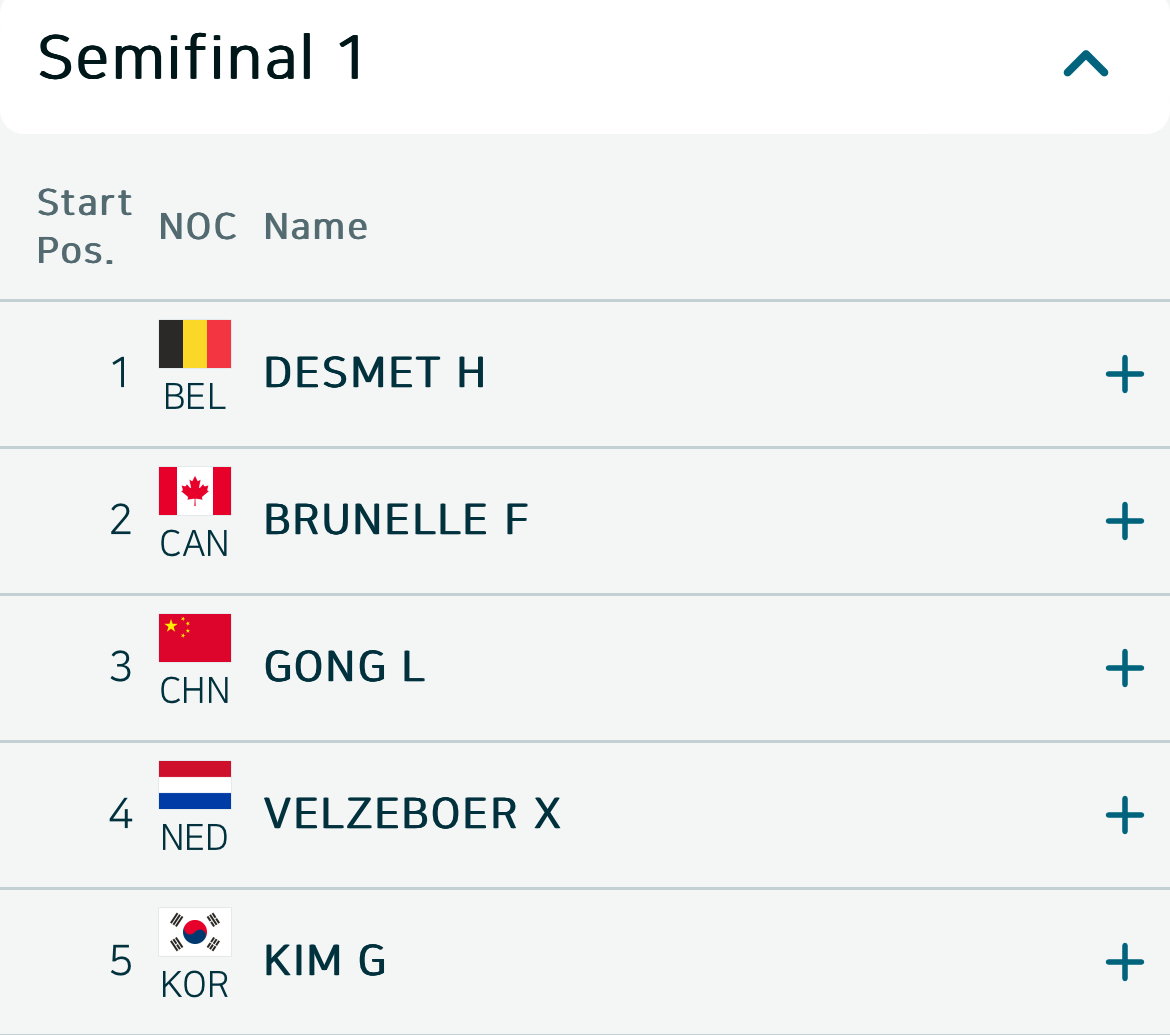Click the South Korea flag icon
The image size is (1170, 1035).
pyautogui.click(x=195, y=932)
